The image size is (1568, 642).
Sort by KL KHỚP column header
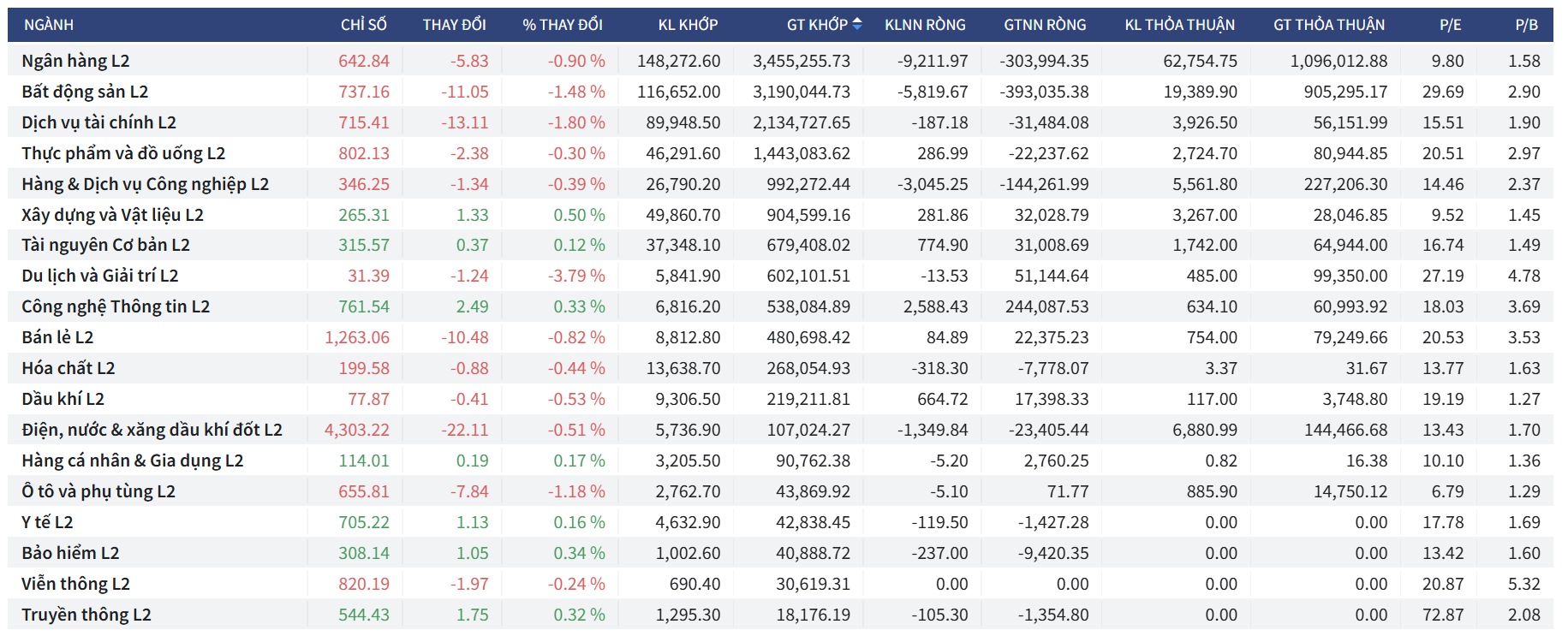point(688,25)
